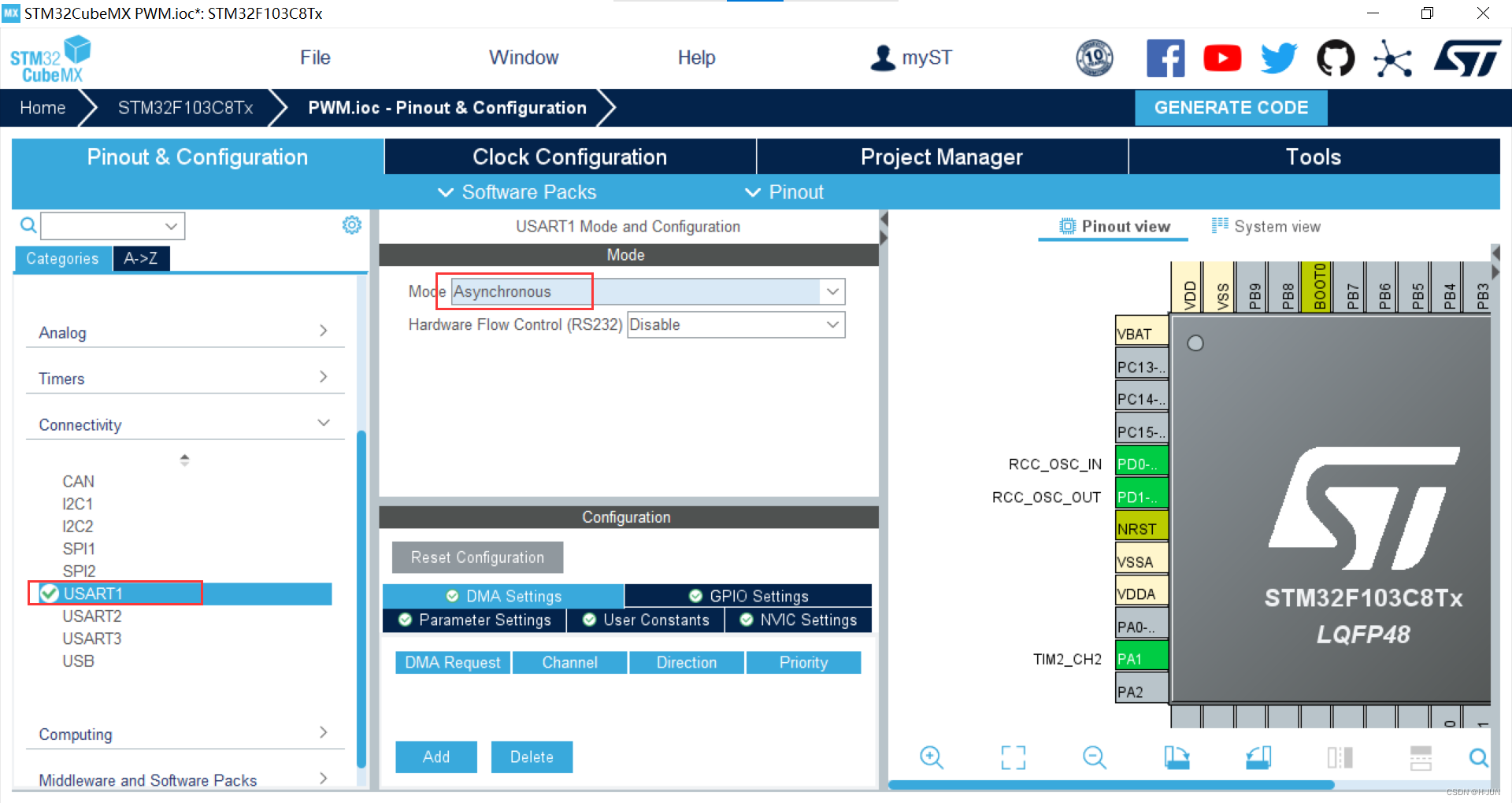Expand Middleware and Software Packs
Image resolution: width=1512 pixels, height=803 pixels.
click(x=185, y=779)
